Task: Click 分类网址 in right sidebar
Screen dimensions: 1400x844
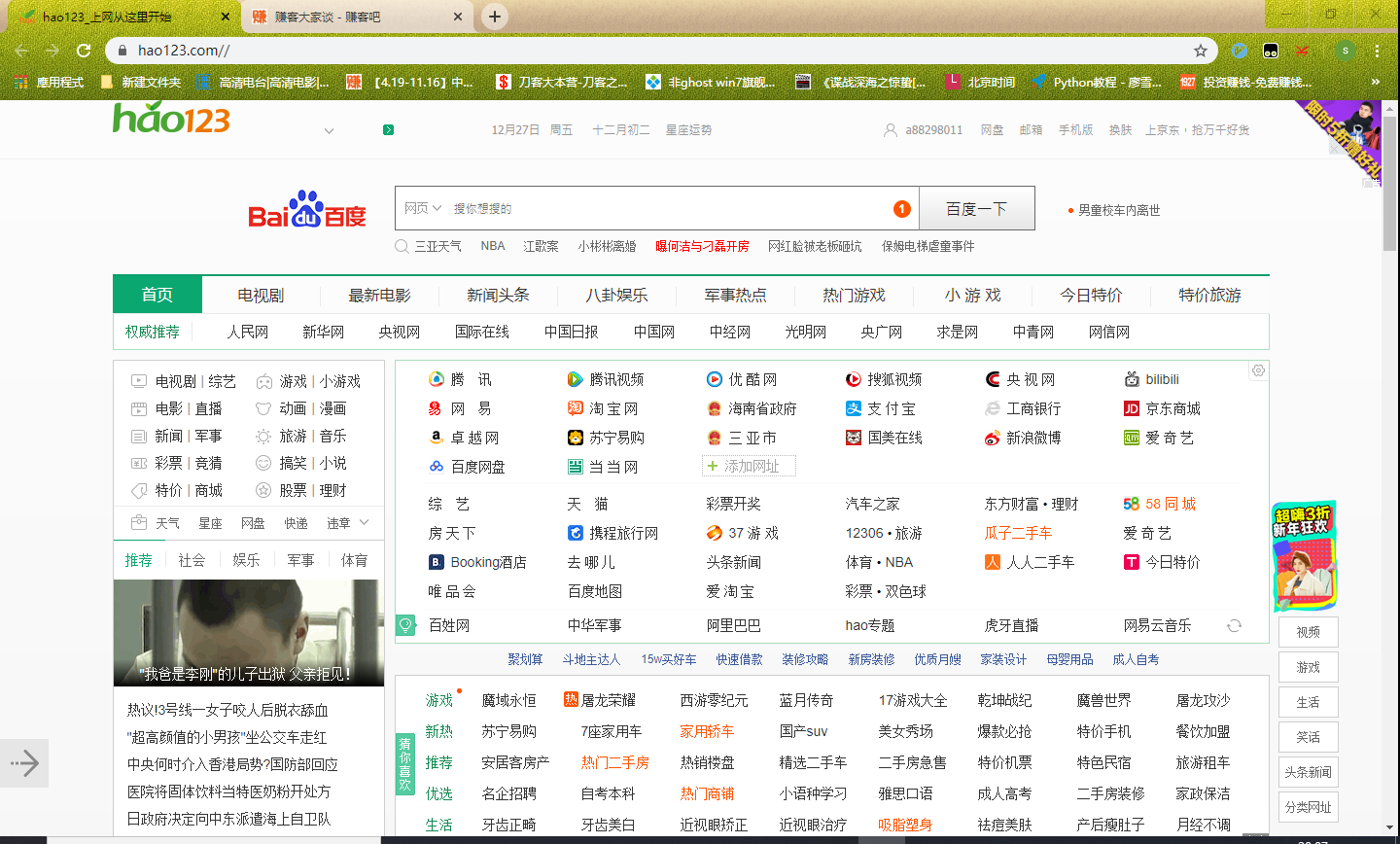Action: coord(1309,807)
